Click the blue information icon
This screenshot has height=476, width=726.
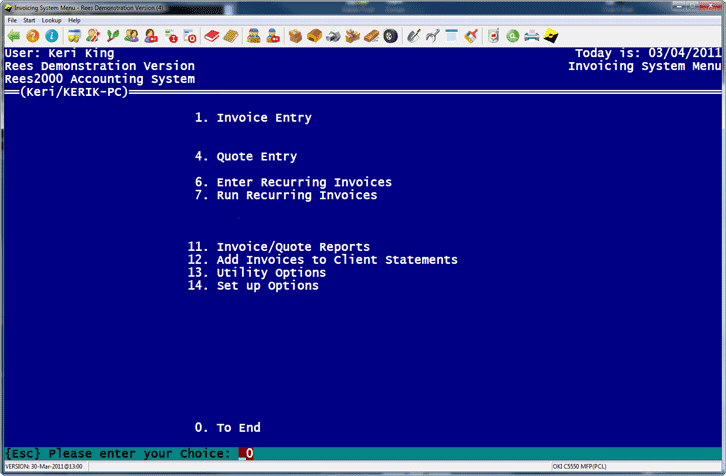tap(51, 36)
